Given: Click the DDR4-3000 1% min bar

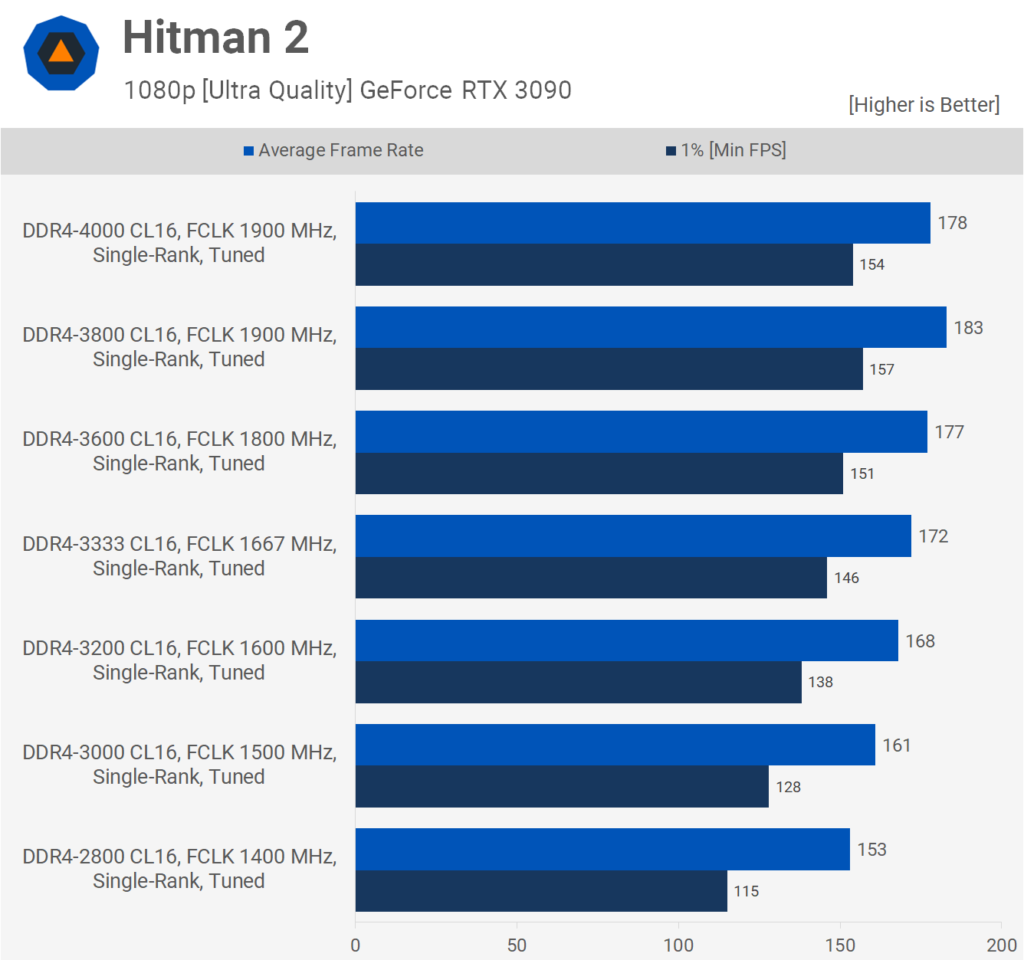Looking at the screenshot, I should pyautogui.click(x=561, y=787).
